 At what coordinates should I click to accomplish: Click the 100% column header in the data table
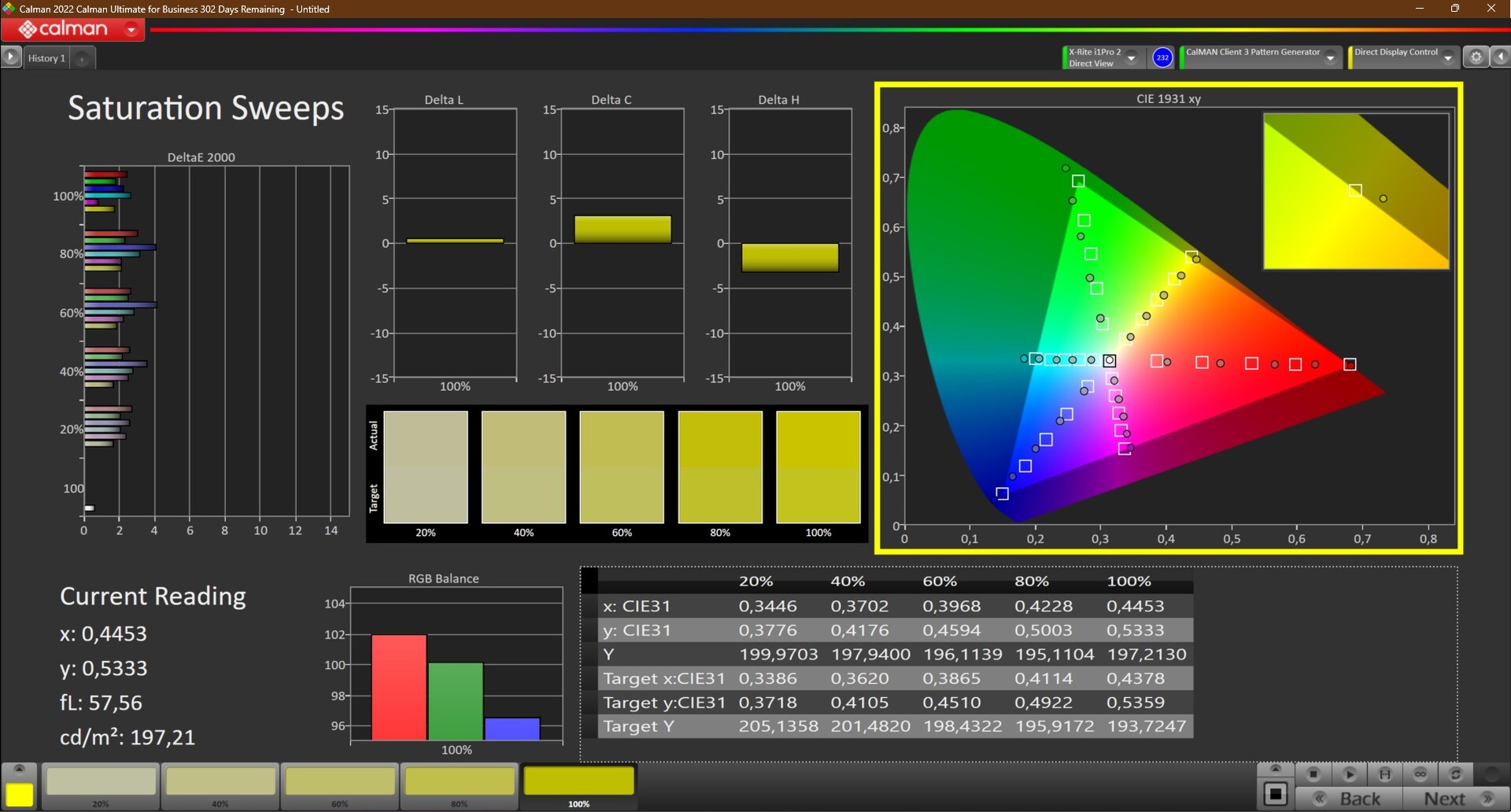1129,581
